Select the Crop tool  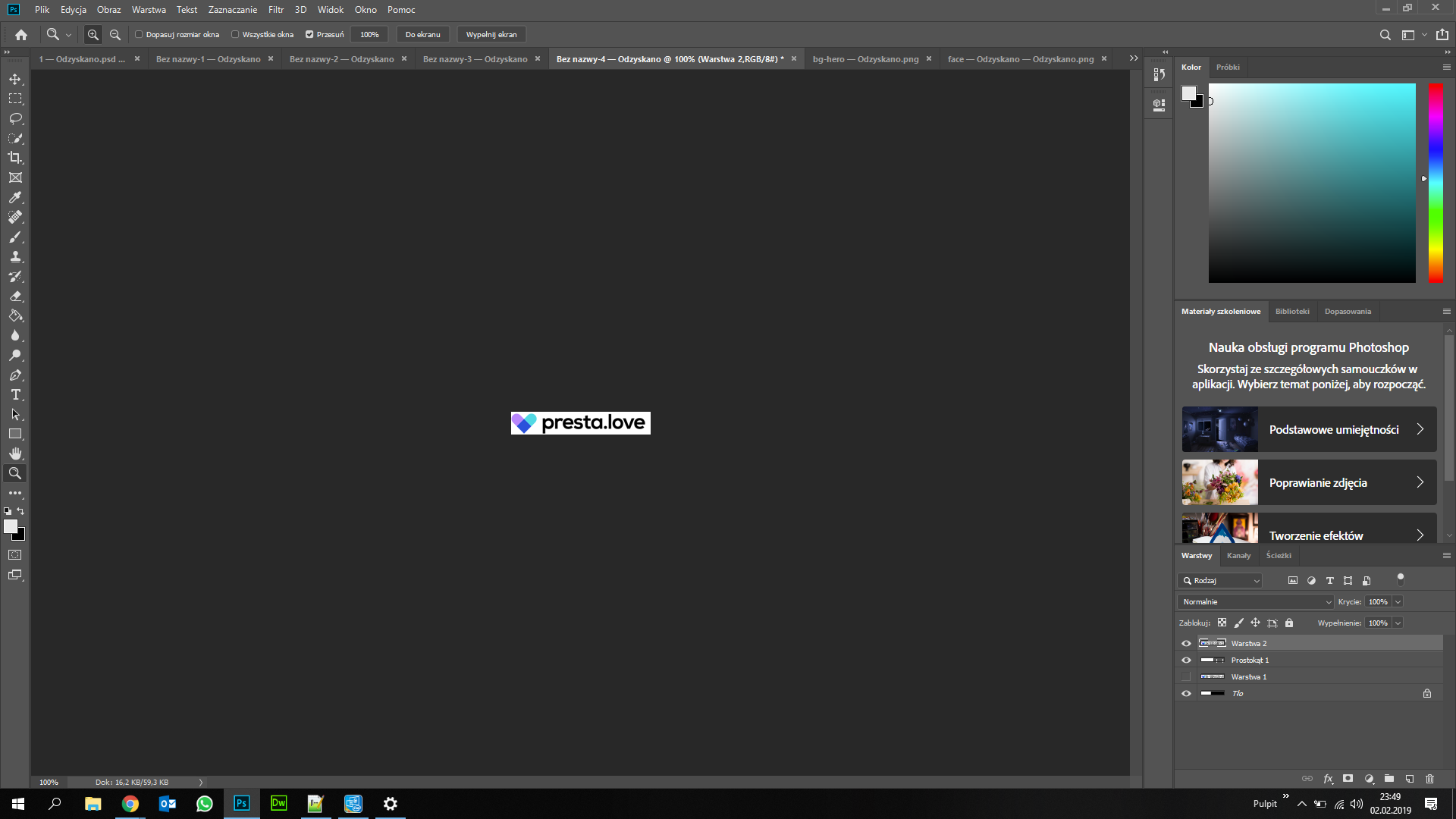pos(15,158)
